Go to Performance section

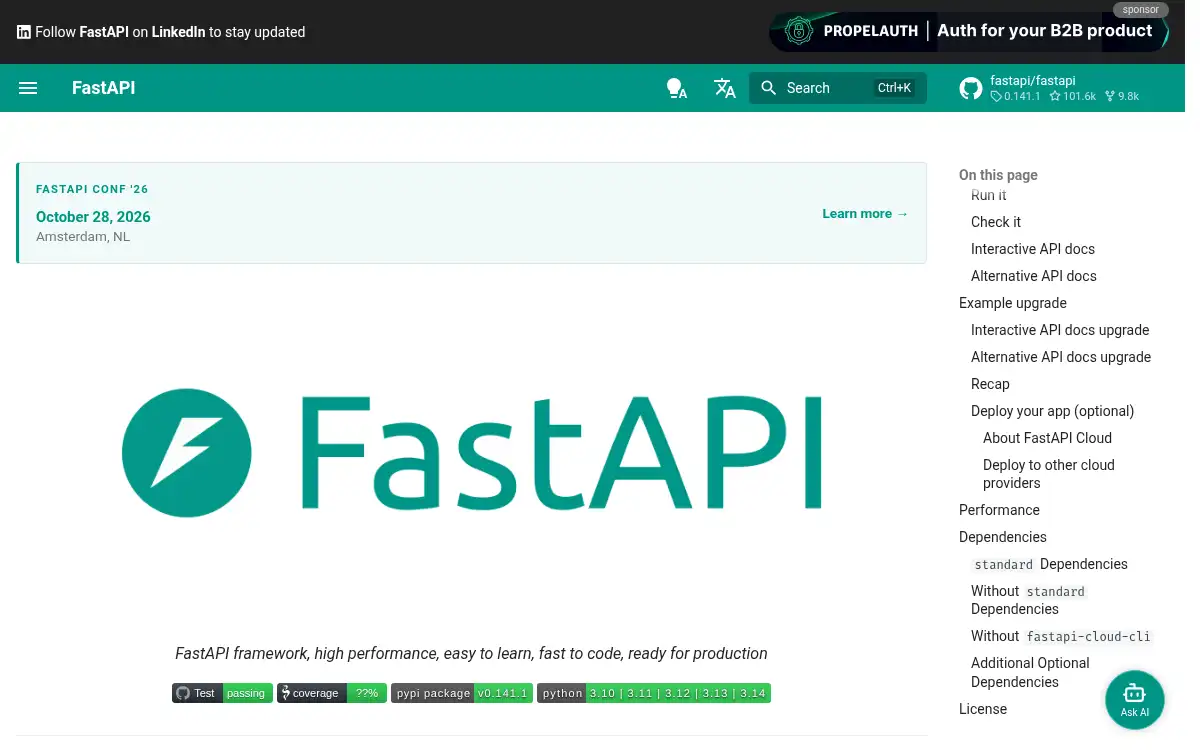point(999,510)
